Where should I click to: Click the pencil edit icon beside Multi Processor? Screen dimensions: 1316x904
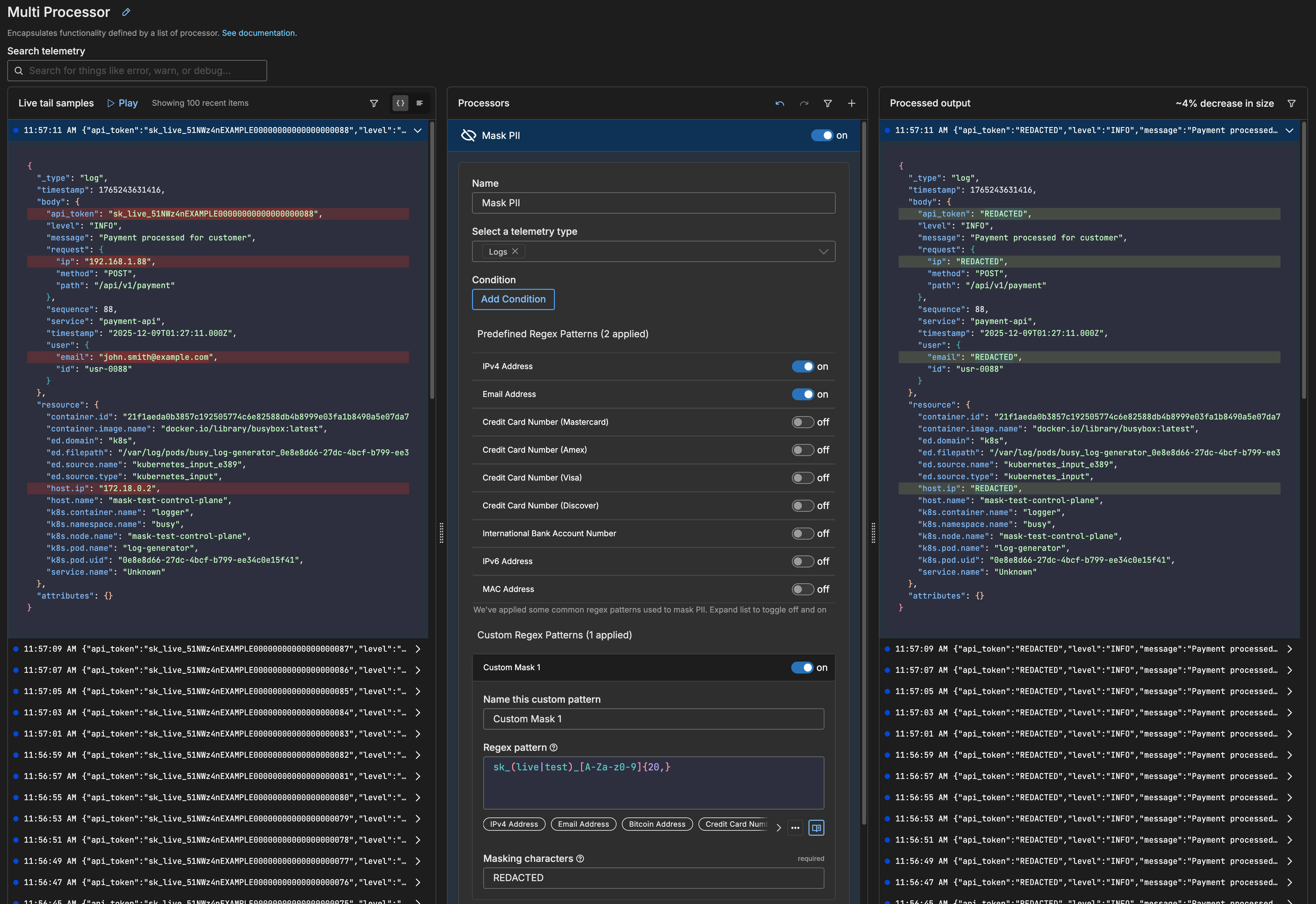point(126,12)
